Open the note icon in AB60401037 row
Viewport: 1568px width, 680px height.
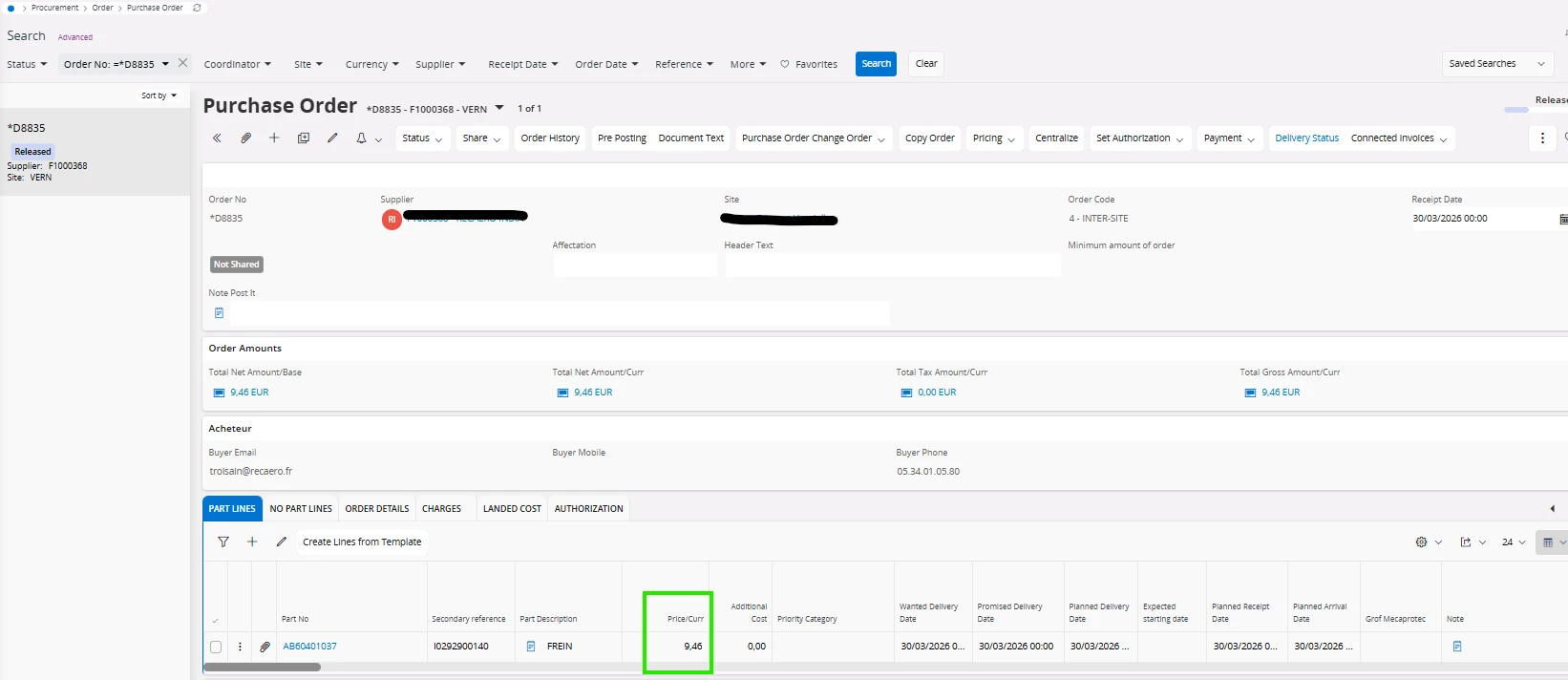coord(1457,647)
